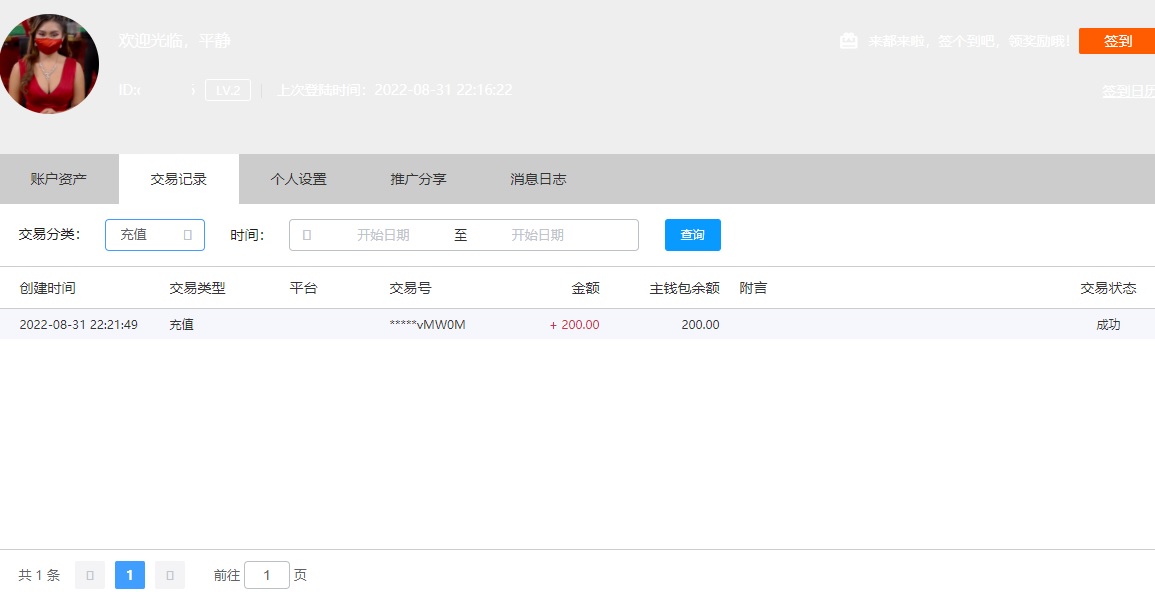Image resolution: width=1155 pixels, height=592 pixels.
Task: Click the calendar icon in date range field
Action: point(307,235)
